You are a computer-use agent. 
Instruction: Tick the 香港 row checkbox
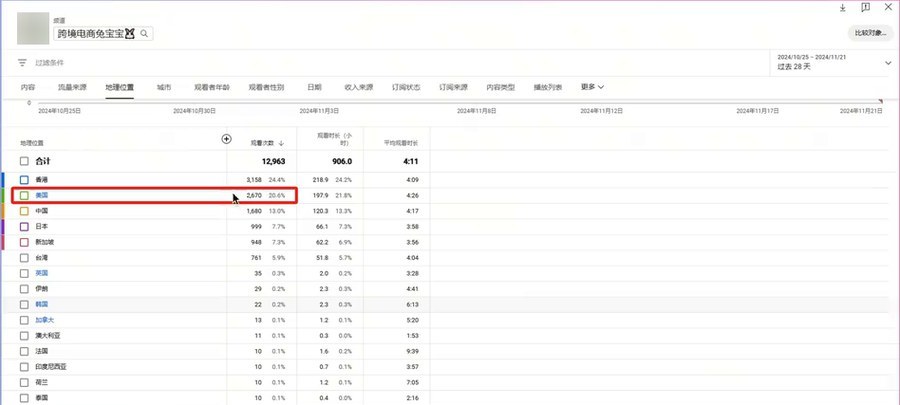(24, 180)
